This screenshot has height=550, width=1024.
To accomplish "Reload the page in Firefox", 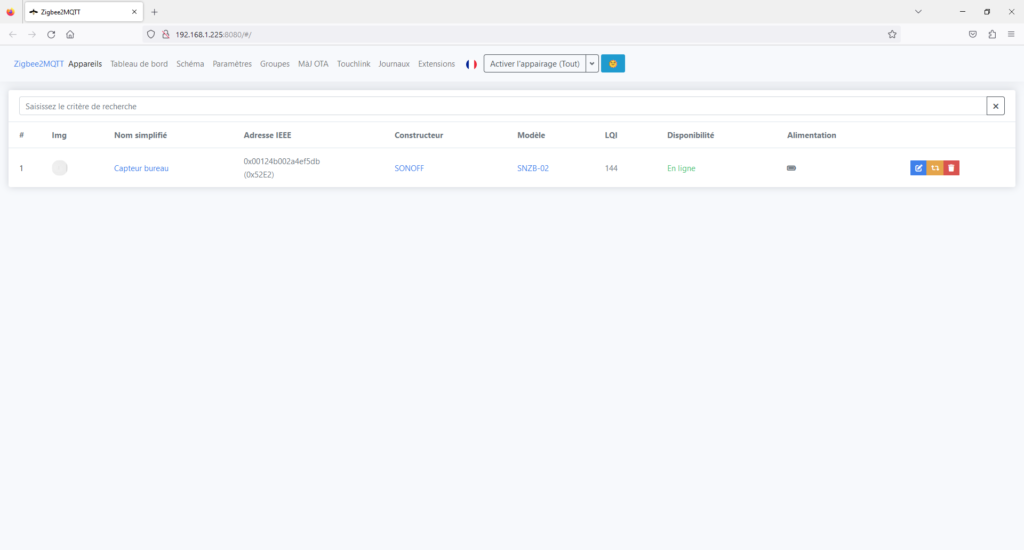I will tap(51, 34).
